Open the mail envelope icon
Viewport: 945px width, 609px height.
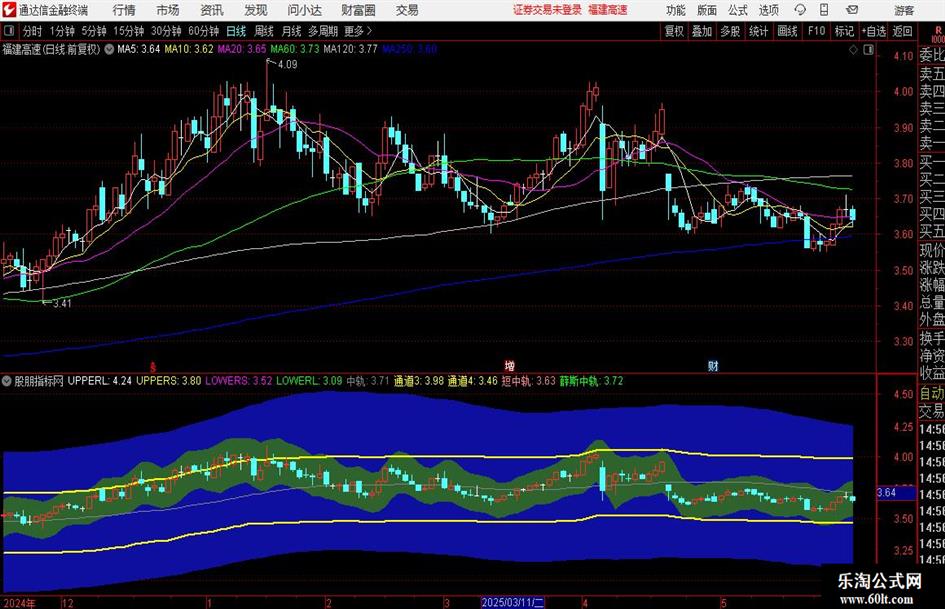click(852, 10)
